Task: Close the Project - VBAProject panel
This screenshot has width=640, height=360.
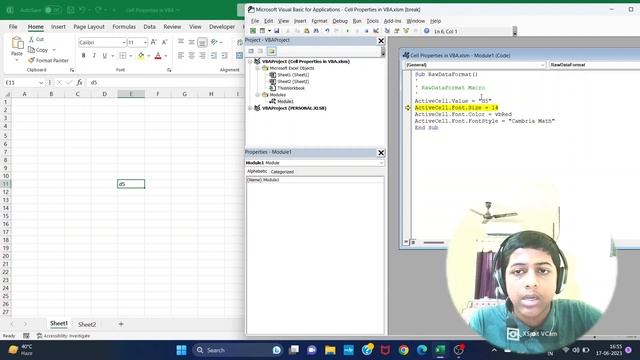Action: [381, 41]
